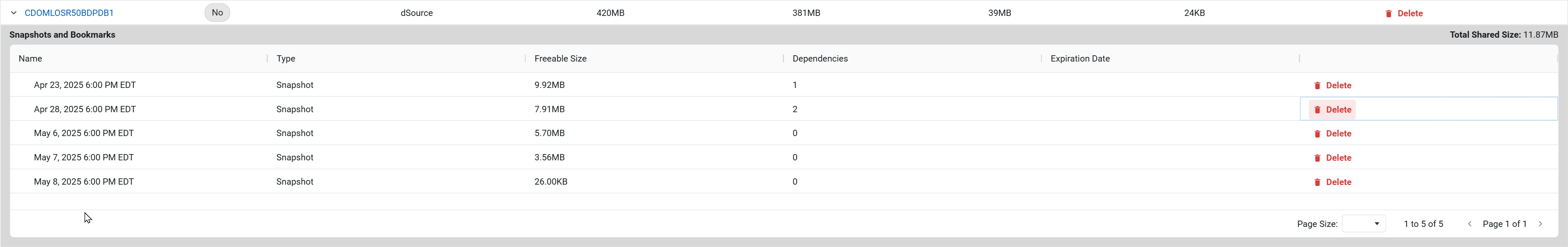Go to next page arrow
The image size is (1568, 247).
1541,224
